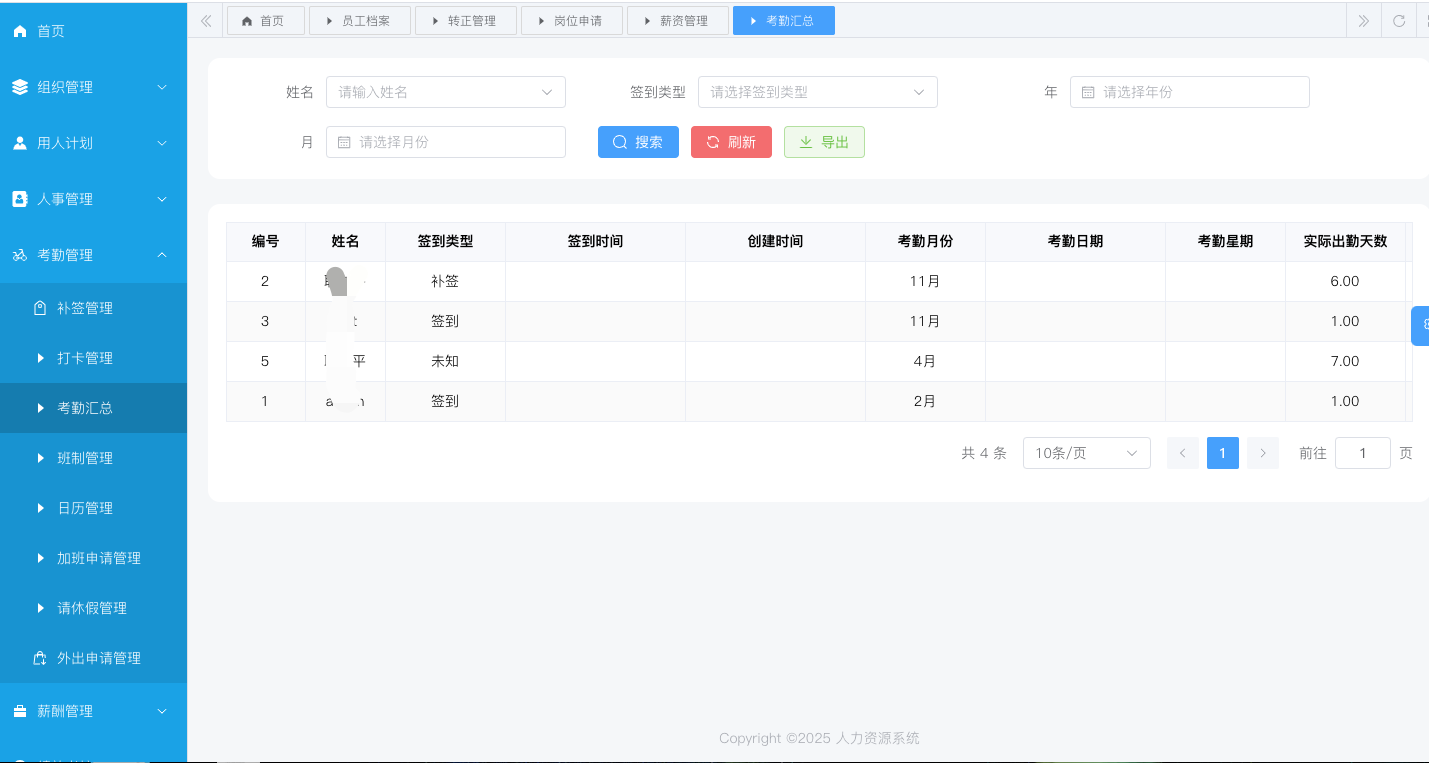1429x763 pixels.
Task: Select the 首页 home icon in the sidebar
Action: click(19, 30)
